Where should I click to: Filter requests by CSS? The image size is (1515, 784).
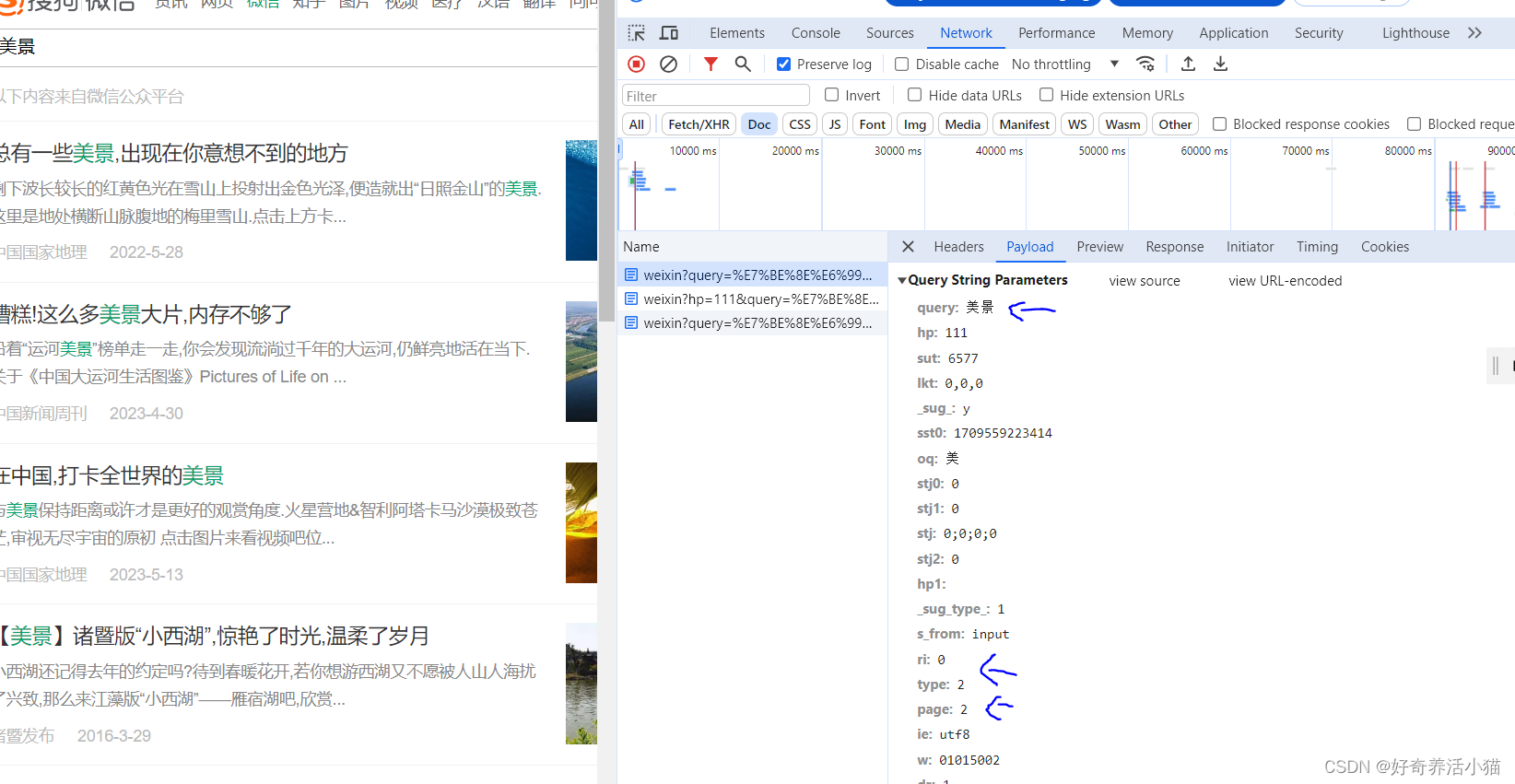click(x=800, y=124)
